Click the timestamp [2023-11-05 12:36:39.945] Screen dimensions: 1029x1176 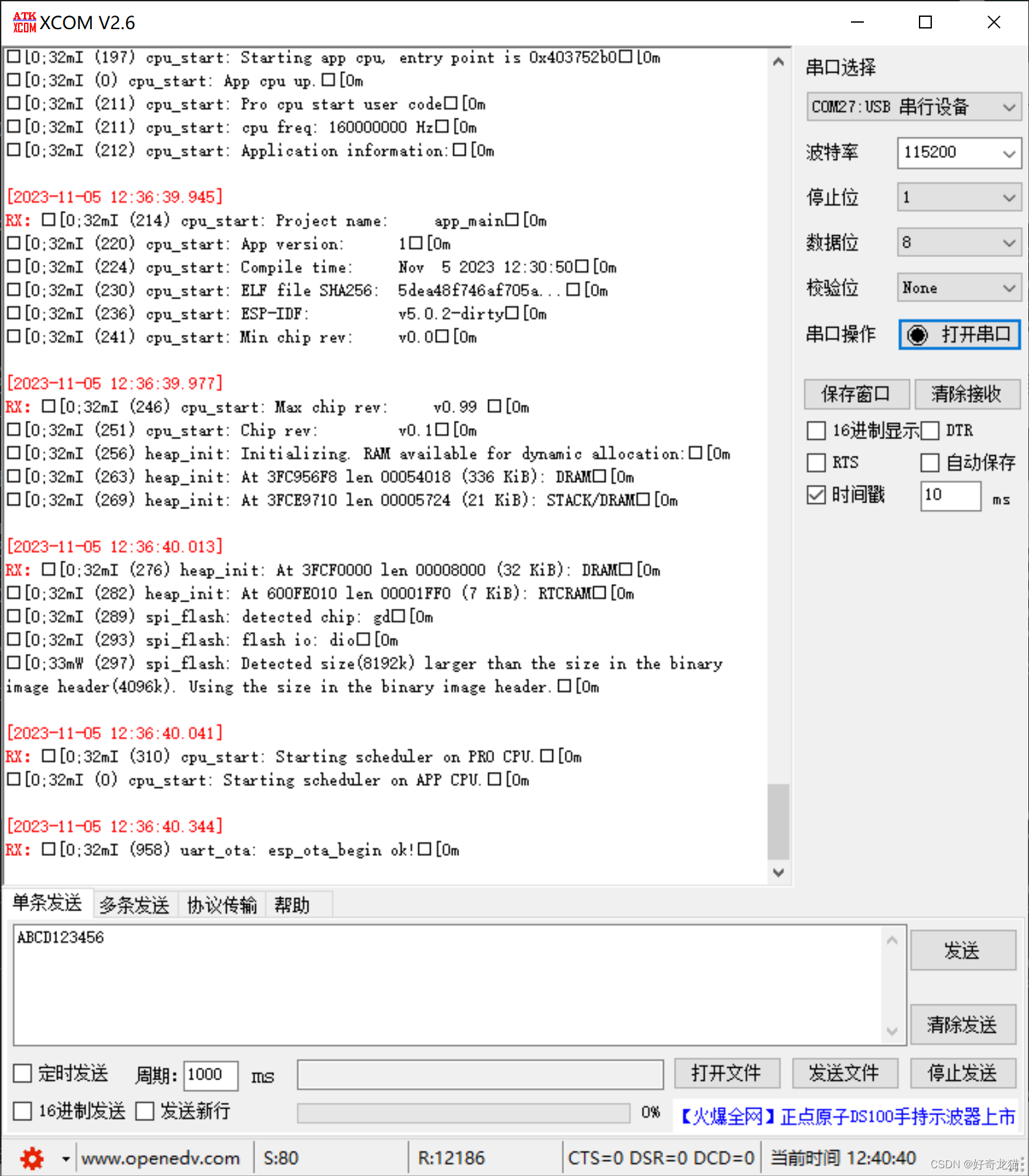tap(115, 197)
